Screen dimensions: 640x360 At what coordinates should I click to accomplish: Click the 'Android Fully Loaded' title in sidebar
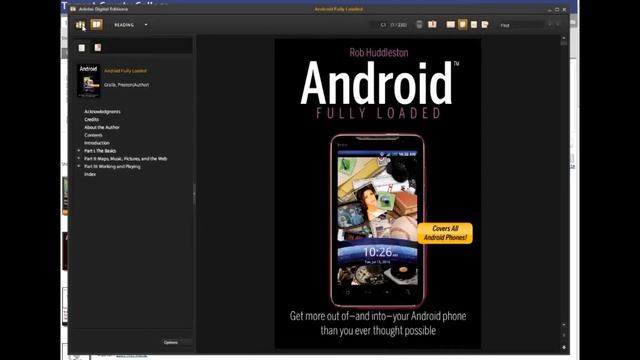click(x=125, y=71)
